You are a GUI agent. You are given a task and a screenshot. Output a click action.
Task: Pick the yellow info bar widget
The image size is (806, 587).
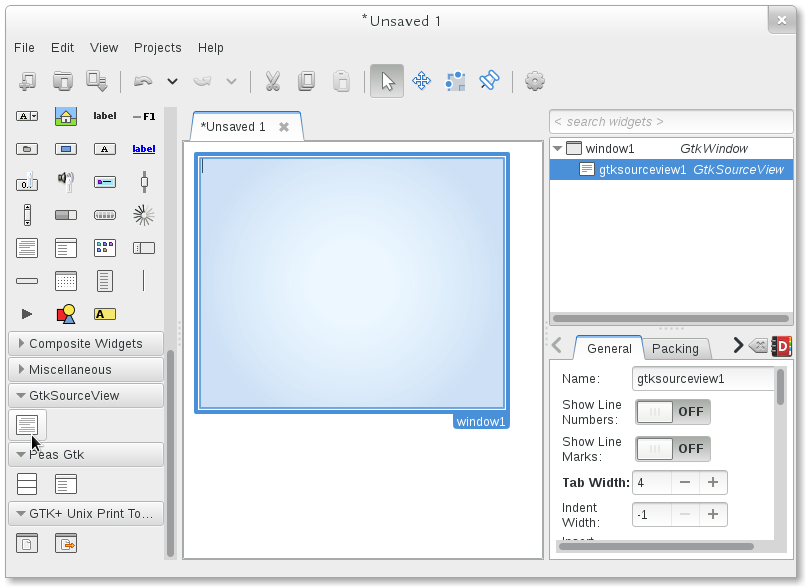click(x=105, y=314)
